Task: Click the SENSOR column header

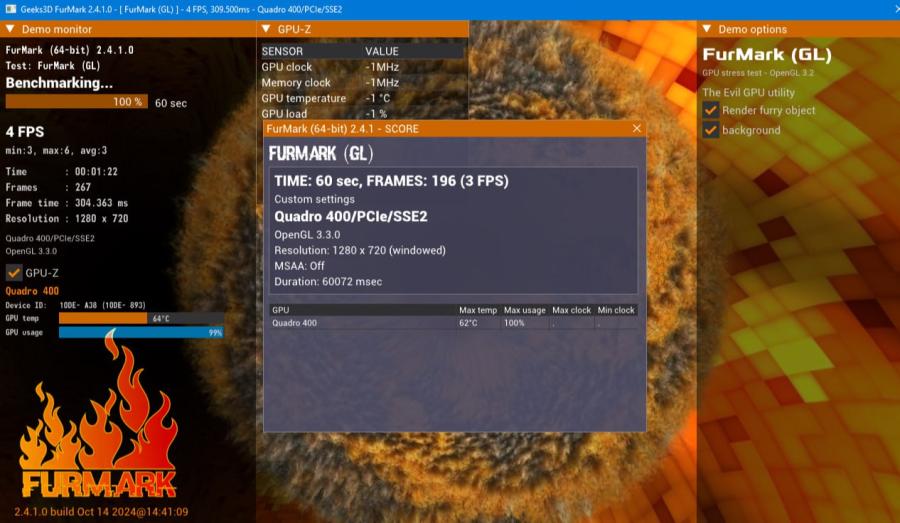Action: (282, 51)
